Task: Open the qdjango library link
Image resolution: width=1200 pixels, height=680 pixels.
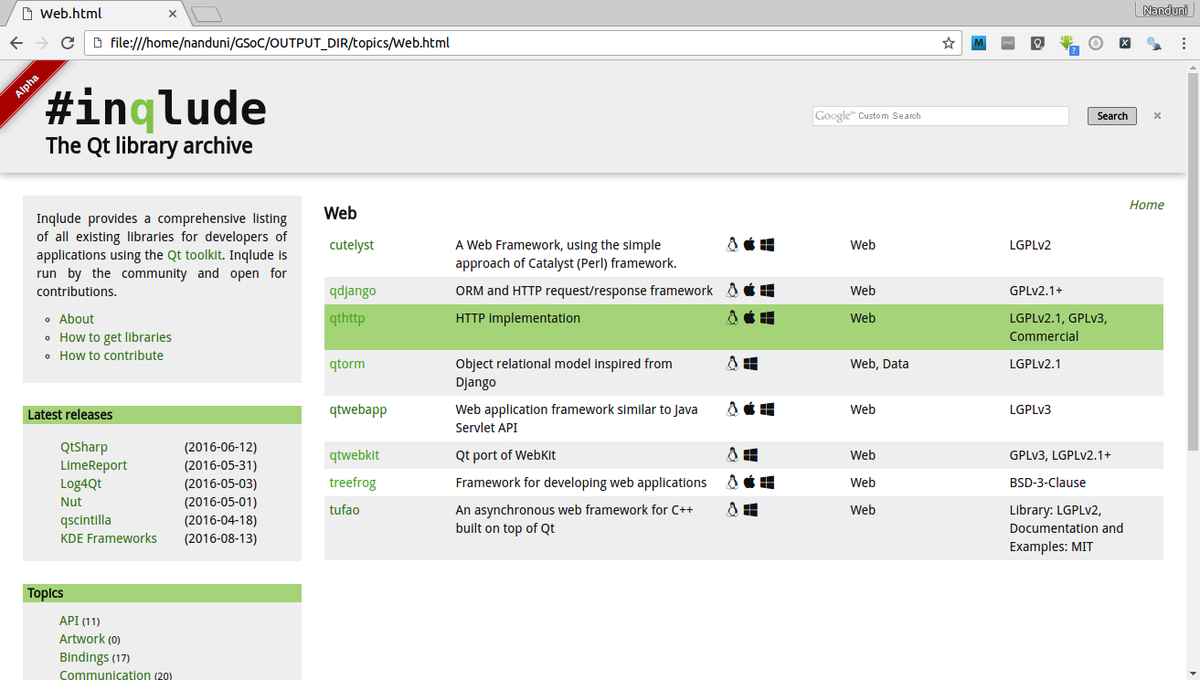Action: [x=352, y=291]
